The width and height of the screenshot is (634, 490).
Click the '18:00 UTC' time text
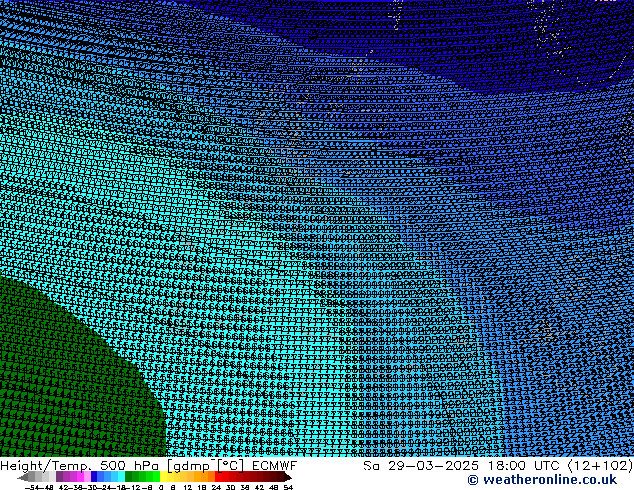click(523, 466)
